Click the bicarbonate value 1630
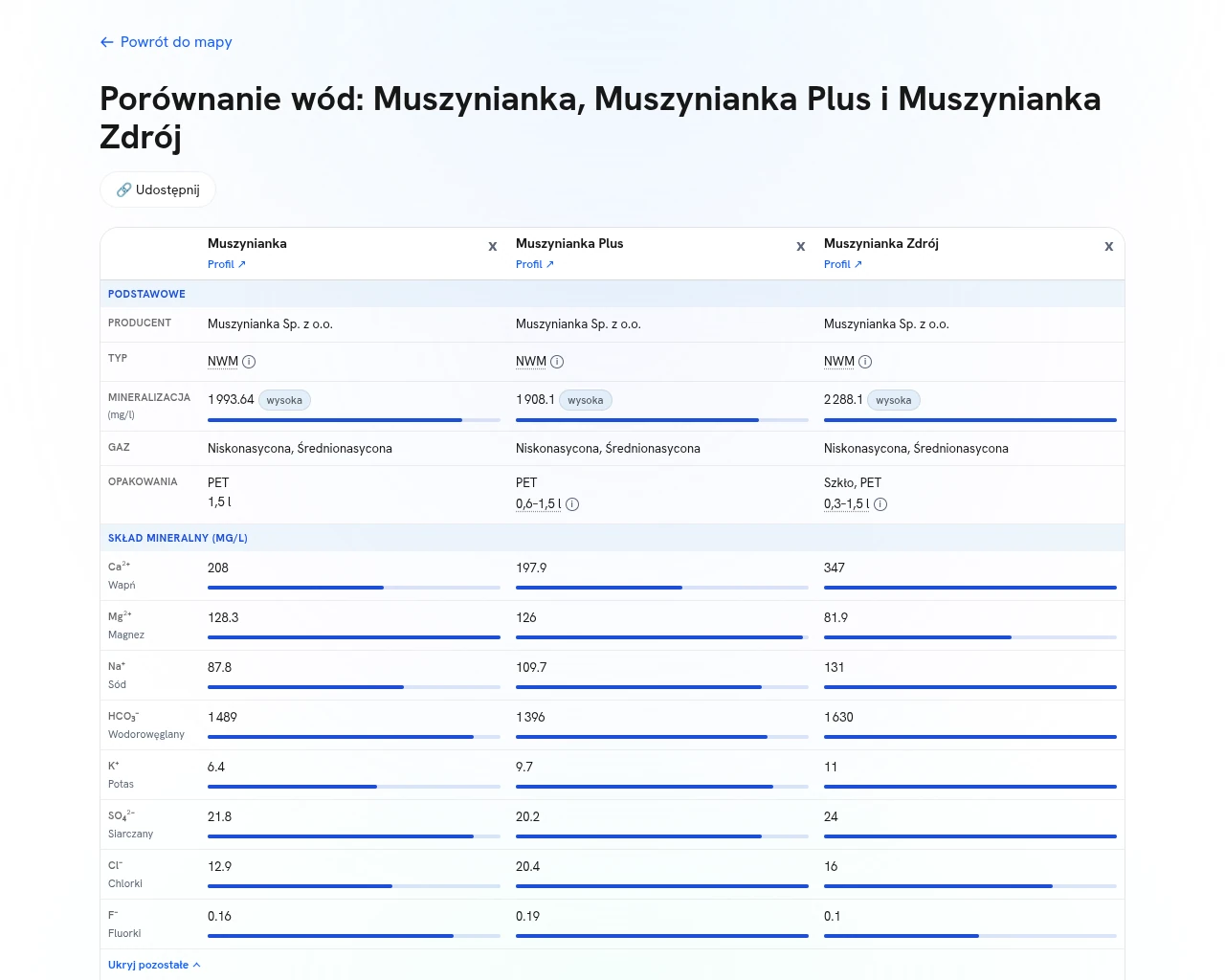1225x980 pixels. 838,717
